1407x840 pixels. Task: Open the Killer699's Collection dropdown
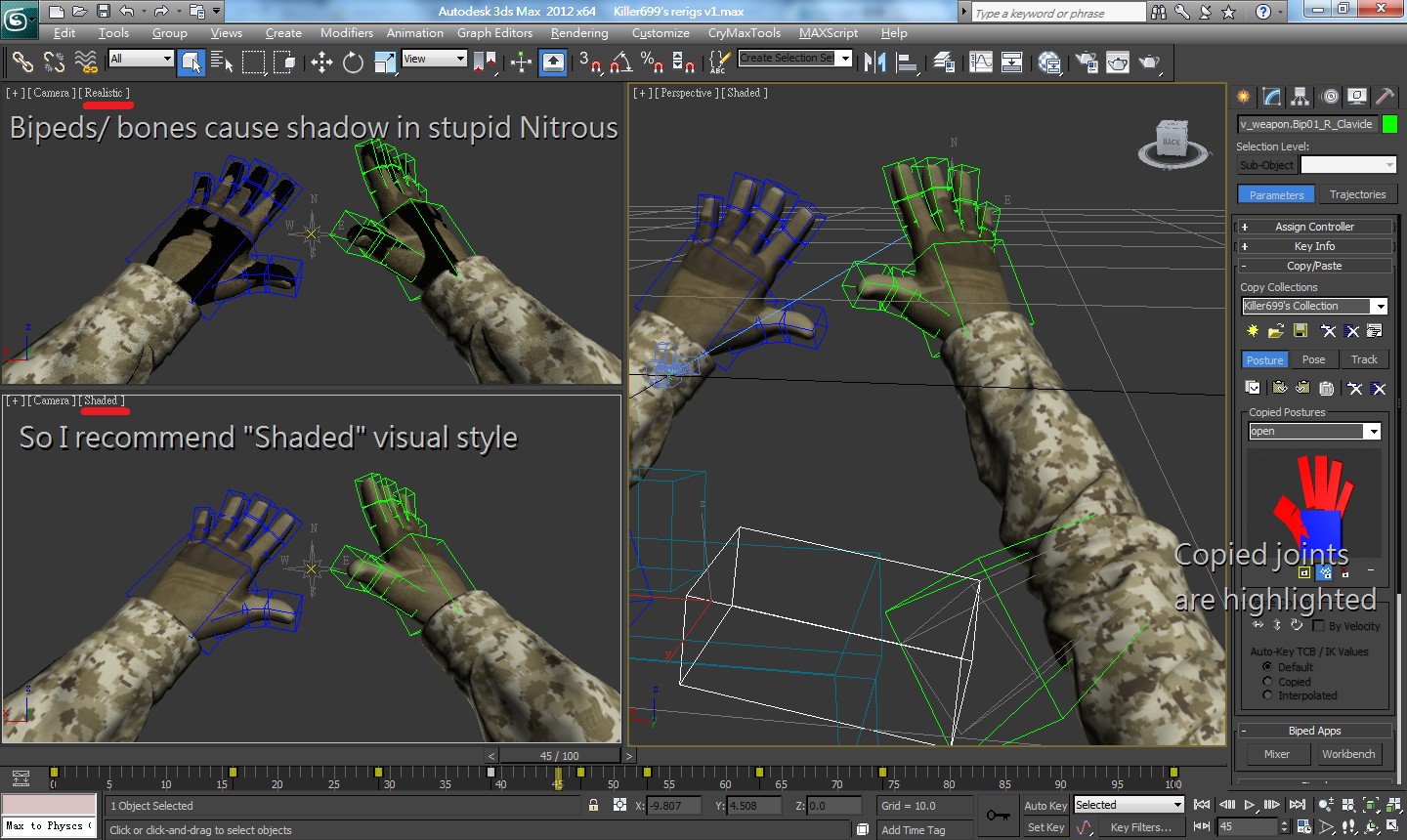click(1382, 306)
